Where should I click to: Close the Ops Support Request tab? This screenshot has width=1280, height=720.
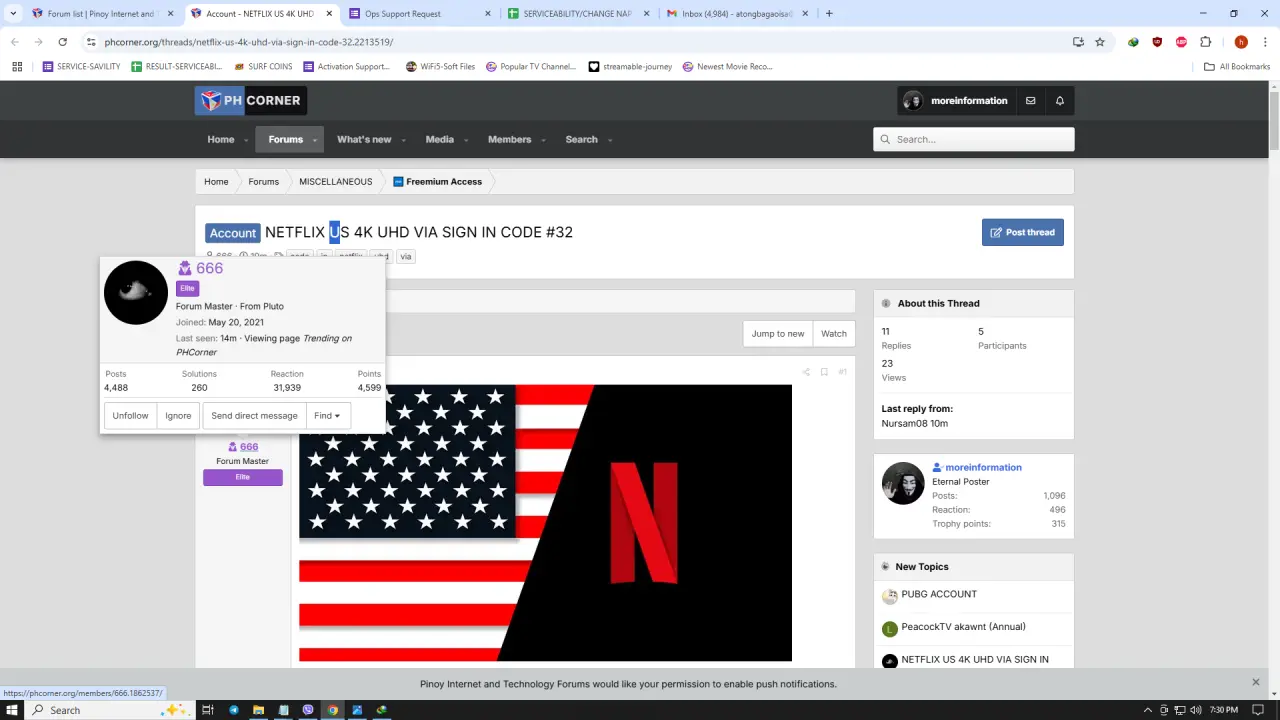(487, 14)
